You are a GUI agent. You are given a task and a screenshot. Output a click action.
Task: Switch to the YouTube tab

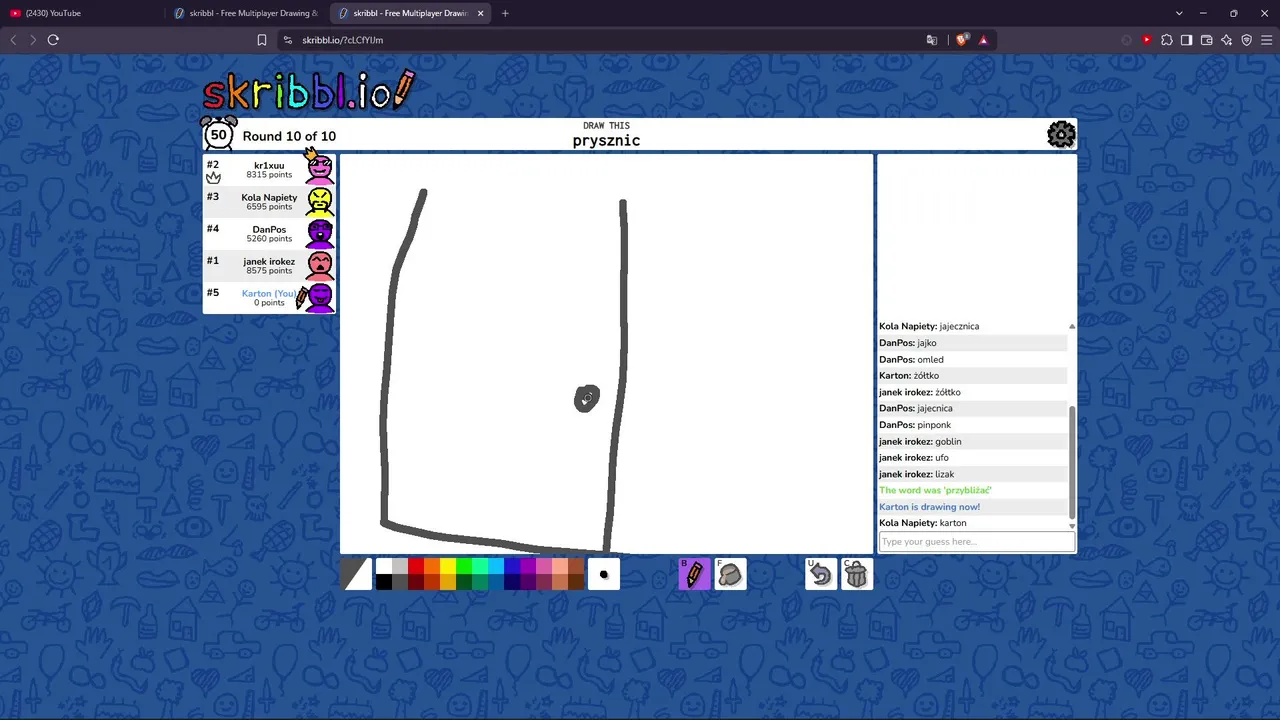coord(82,13)
